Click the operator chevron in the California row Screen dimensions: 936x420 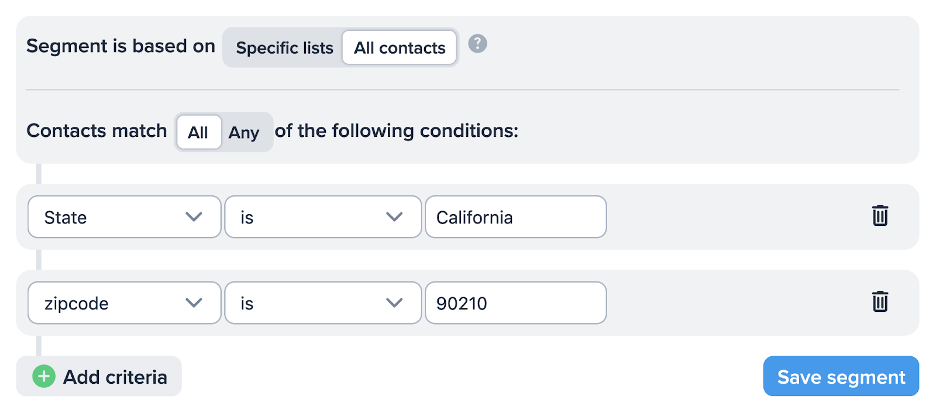pos(394,217)
